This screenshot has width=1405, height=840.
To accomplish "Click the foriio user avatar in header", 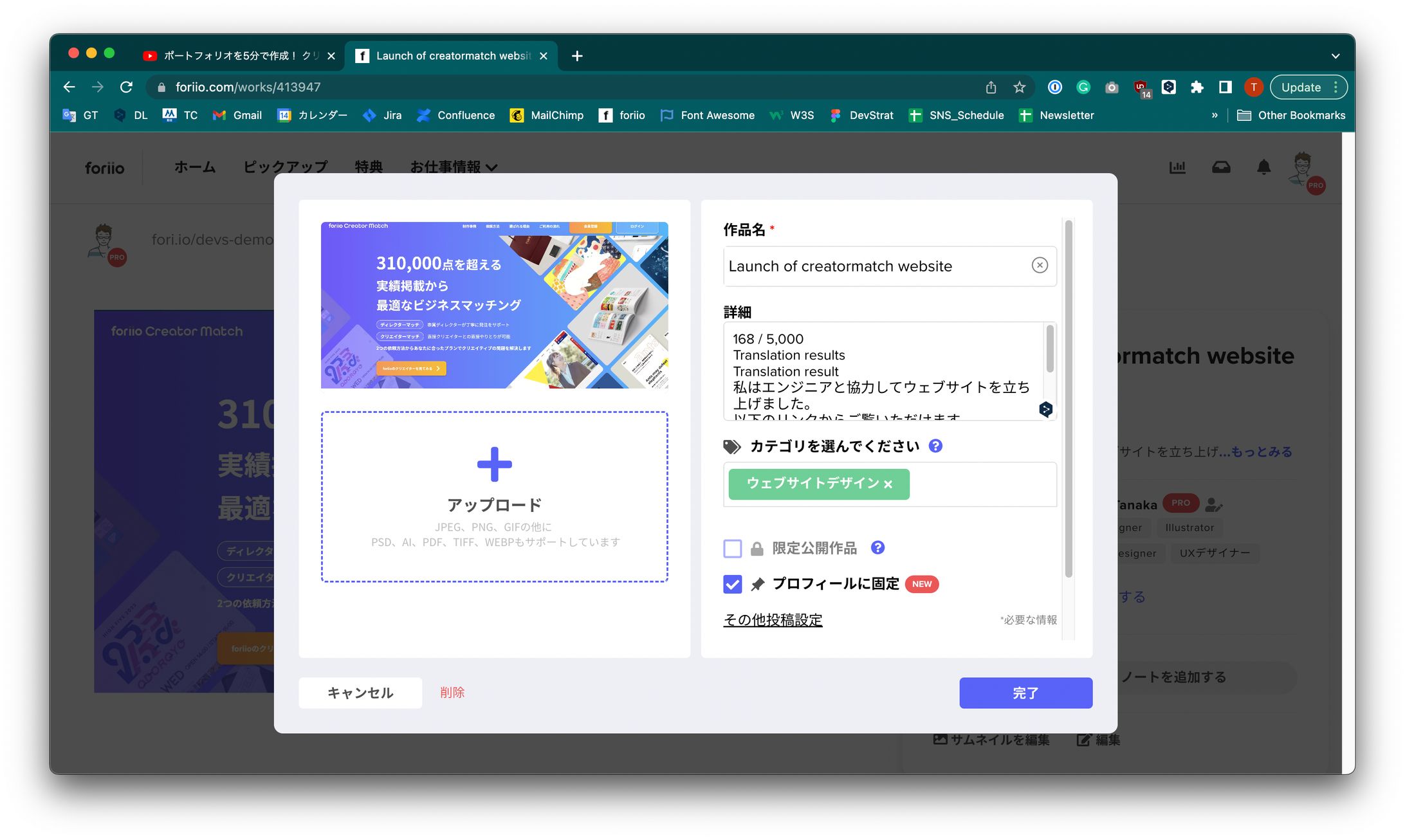I will pyautogui.click(x=1305, y=171).
